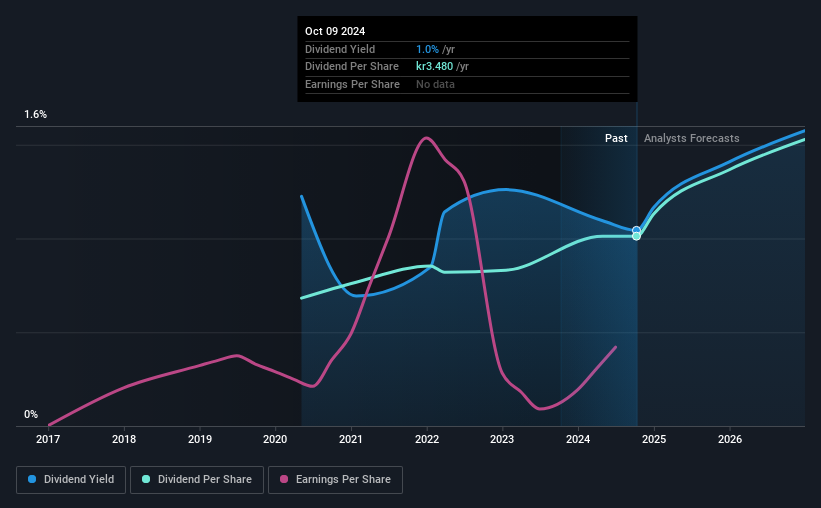Click the teal Dividend Per Share data point marker
Image resolution: width=821 pixels, height=508 pixels.
636,237
